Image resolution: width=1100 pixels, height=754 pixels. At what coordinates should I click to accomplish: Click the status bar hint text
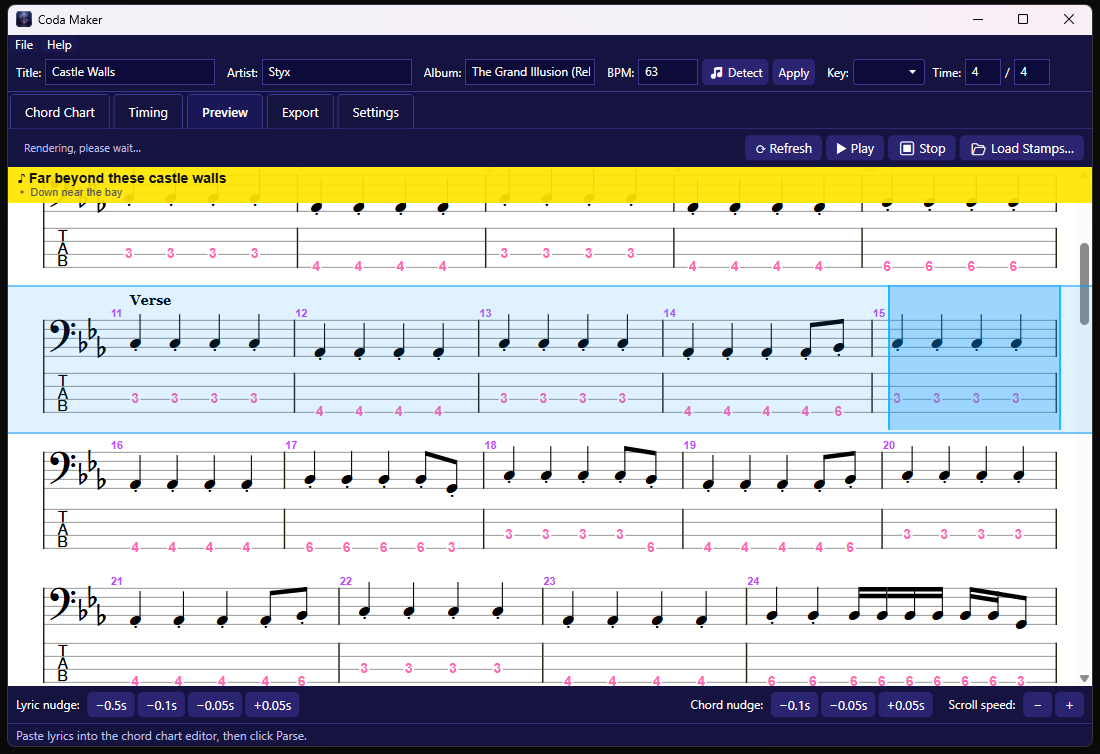point(161,736)
